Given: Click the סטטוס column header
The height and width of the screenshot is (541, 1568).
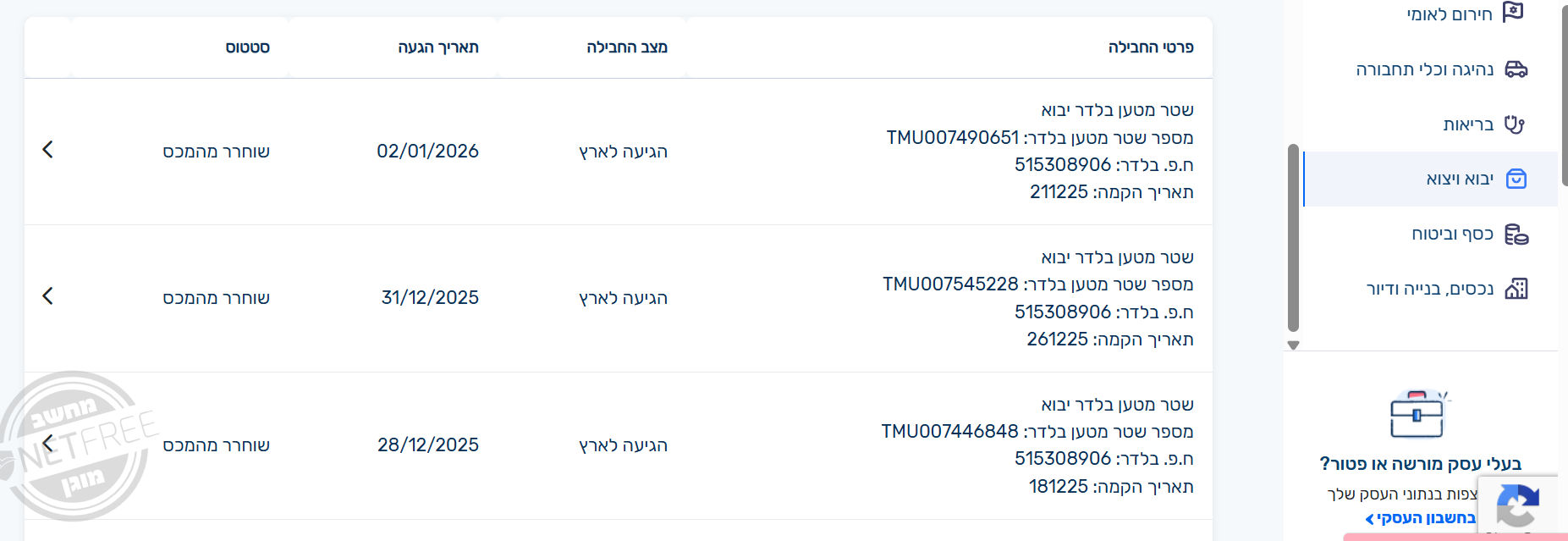Looking at the screenshot, I should coord(247,47).
